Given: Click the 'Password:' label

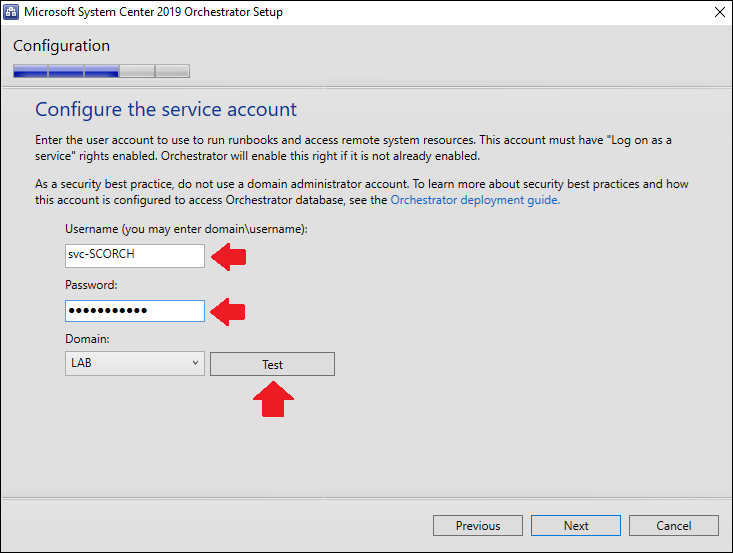Looking at the screenshot, I should (91, 285).
